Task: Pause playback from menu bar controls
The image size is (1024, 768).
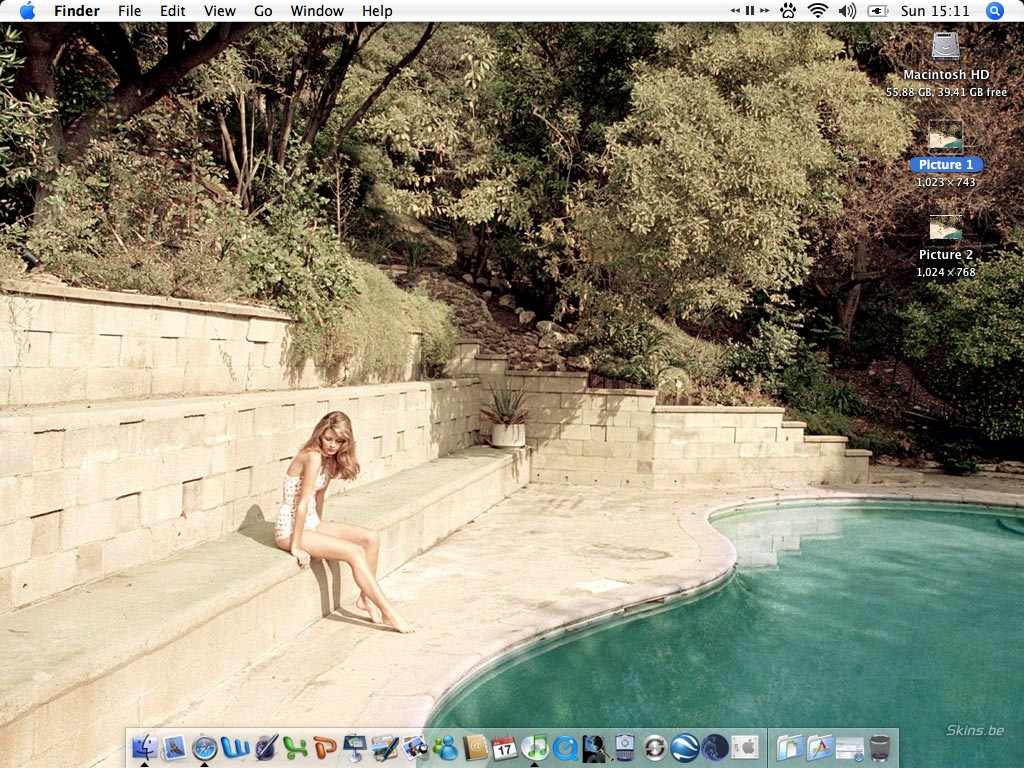Action: tap(750, 10)
